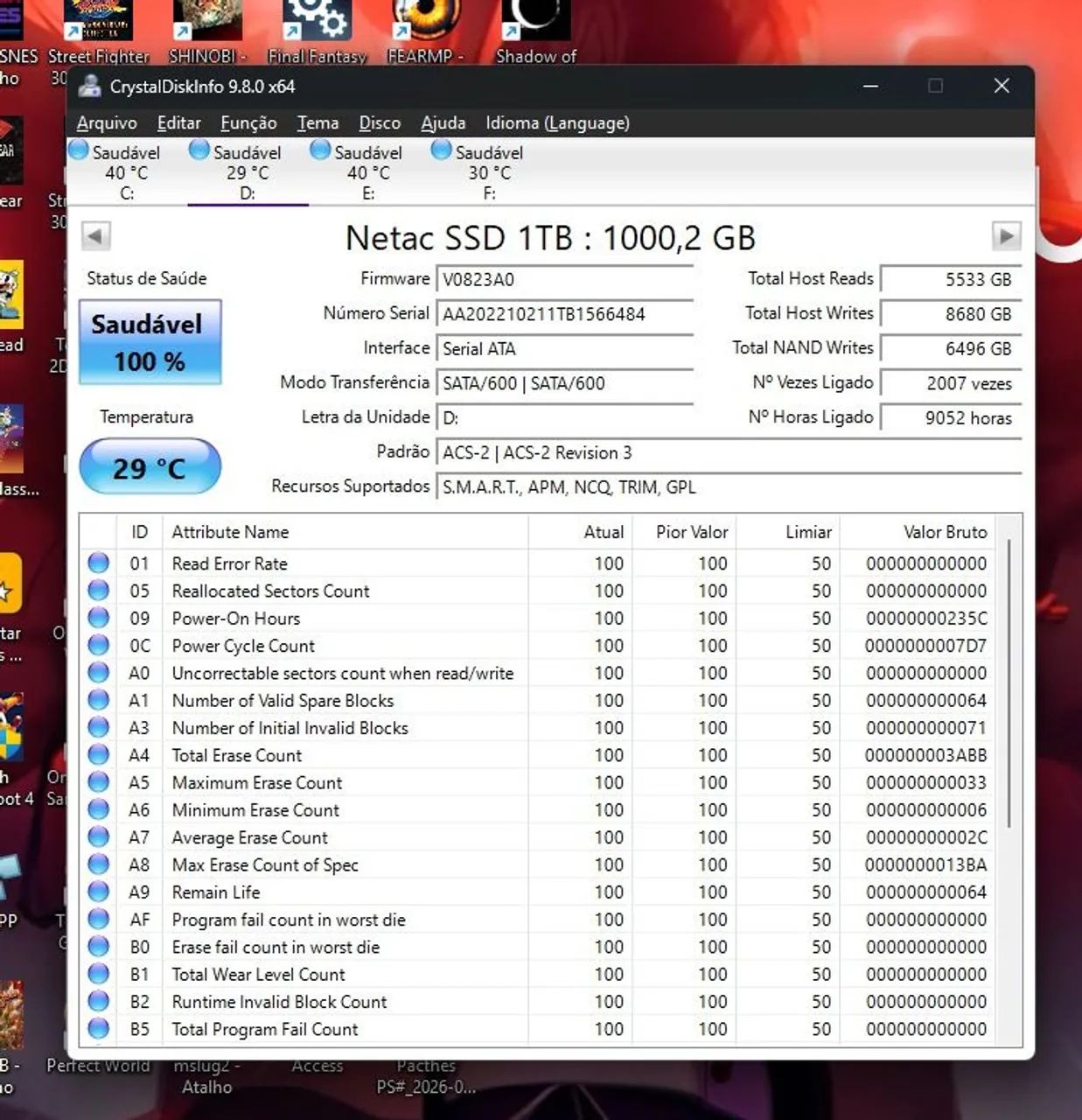Screen dimensions: 1082x1120
Task: Open the Editar menu
Action: point(178,123)
